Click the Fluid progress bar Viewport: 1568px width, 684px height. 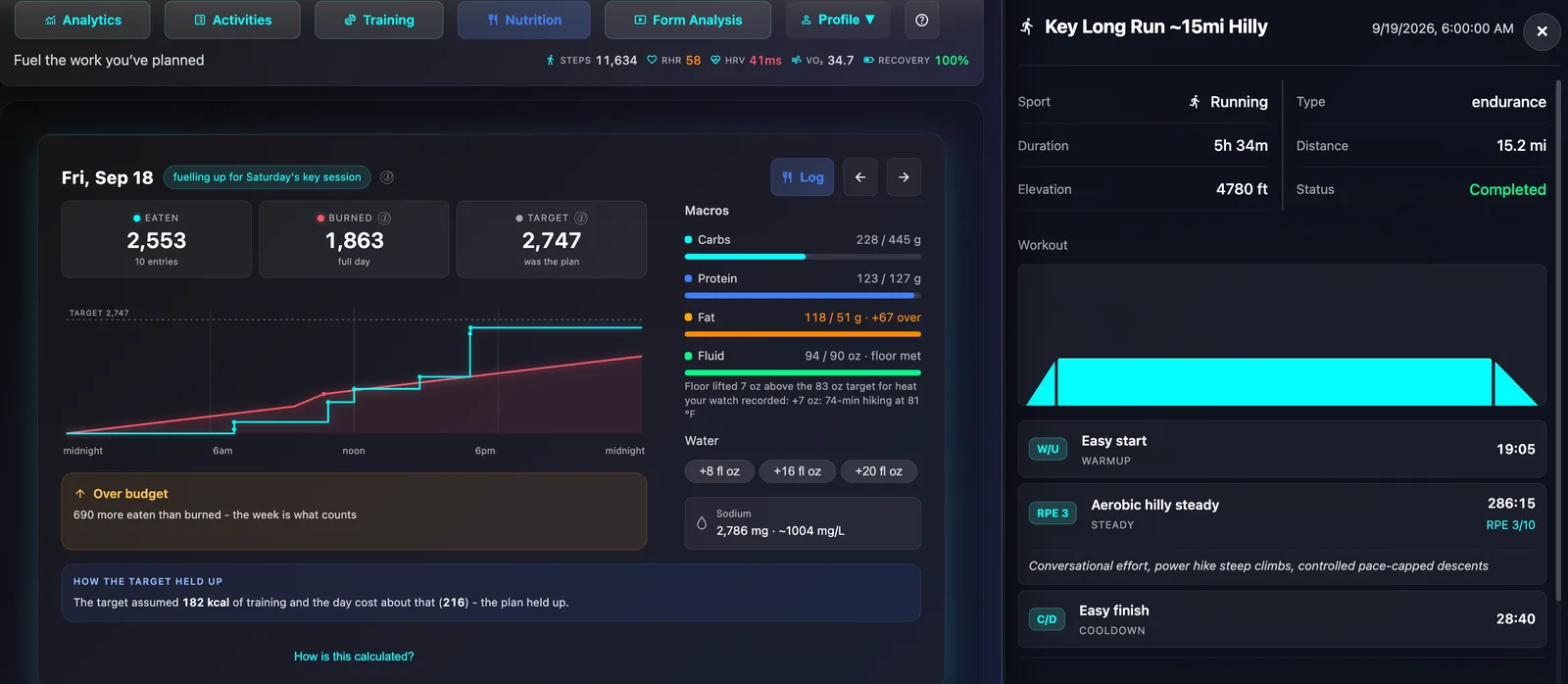pos(803,372)
